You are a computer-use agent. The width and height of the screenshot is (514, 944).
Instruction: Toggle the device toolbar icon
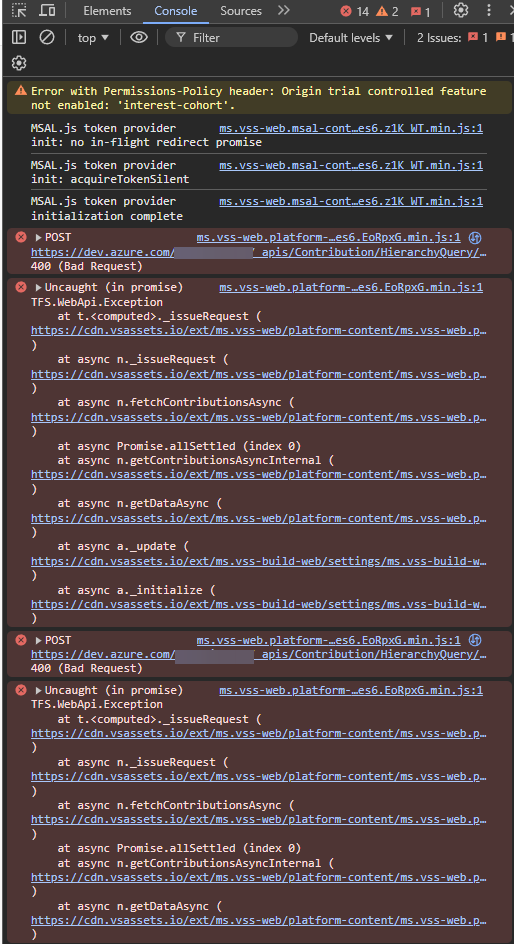click(x=47, y=11)
